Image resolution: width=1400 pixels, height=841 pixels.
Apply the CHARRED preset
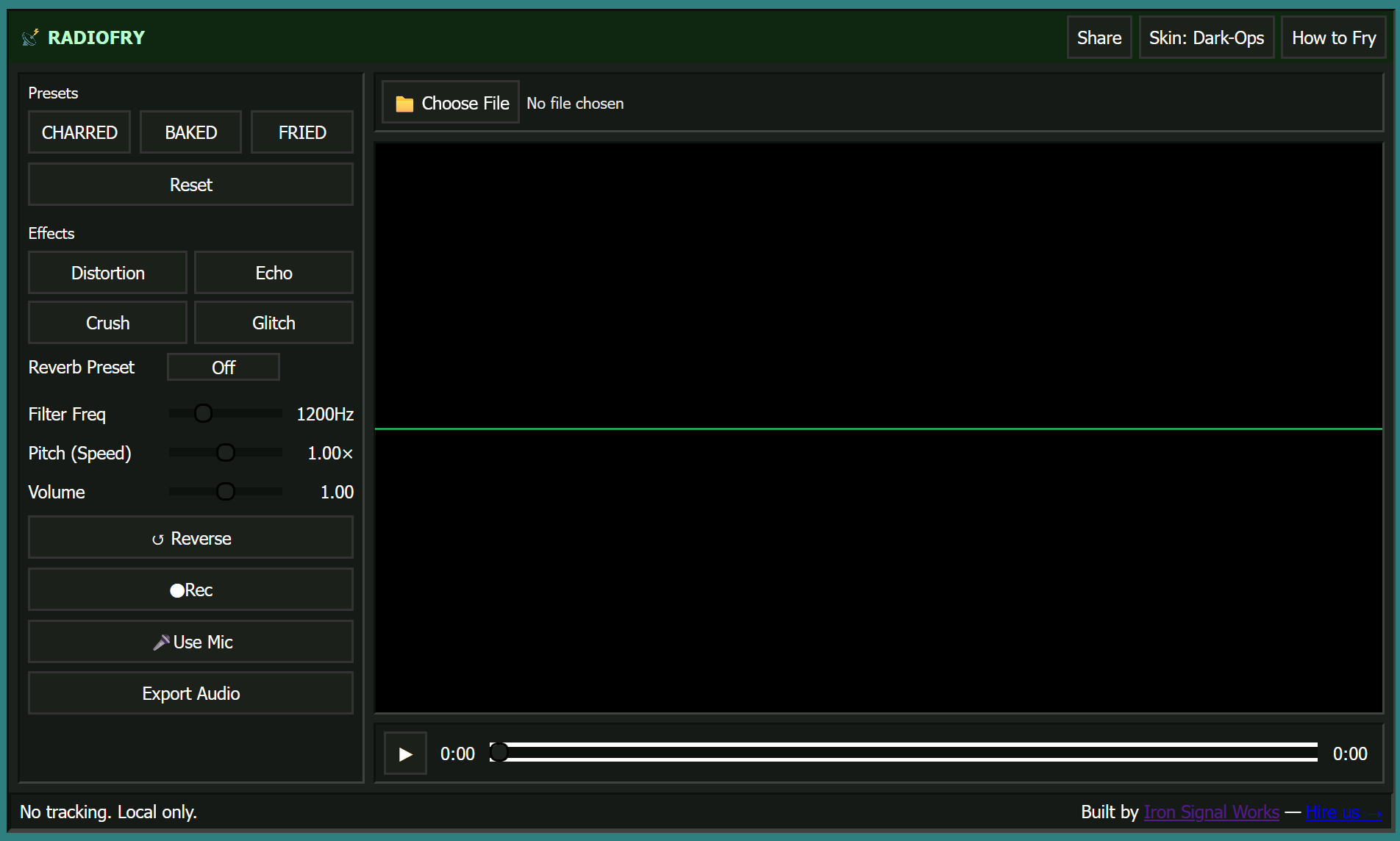click(x=79, y=132)
